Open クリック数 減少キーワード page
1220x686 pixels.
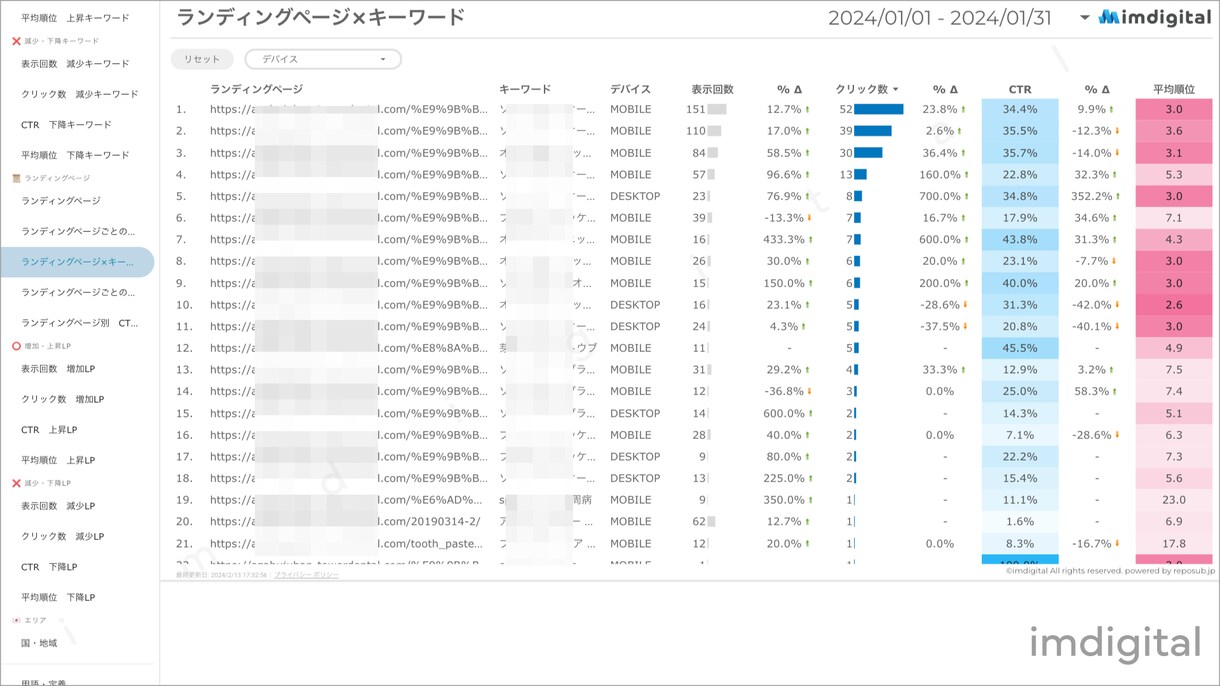80,94
